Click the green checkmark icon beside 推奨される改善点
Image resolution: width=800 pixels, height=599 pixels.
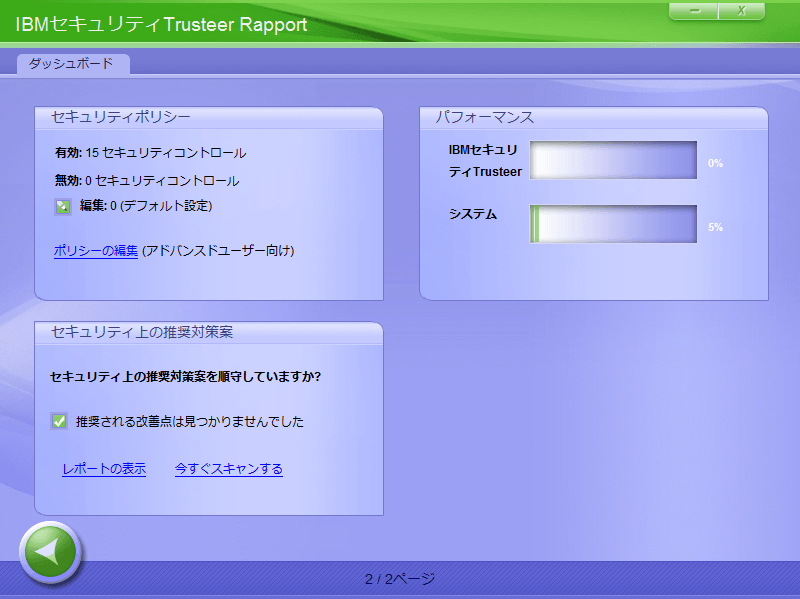click(59, 421)
